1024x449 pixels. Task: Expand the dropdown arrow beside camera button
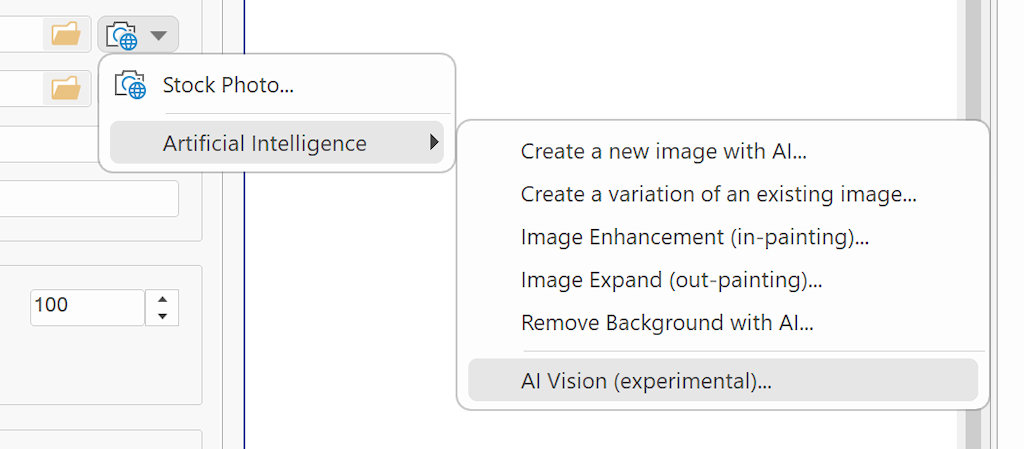[x=159, y=35]
